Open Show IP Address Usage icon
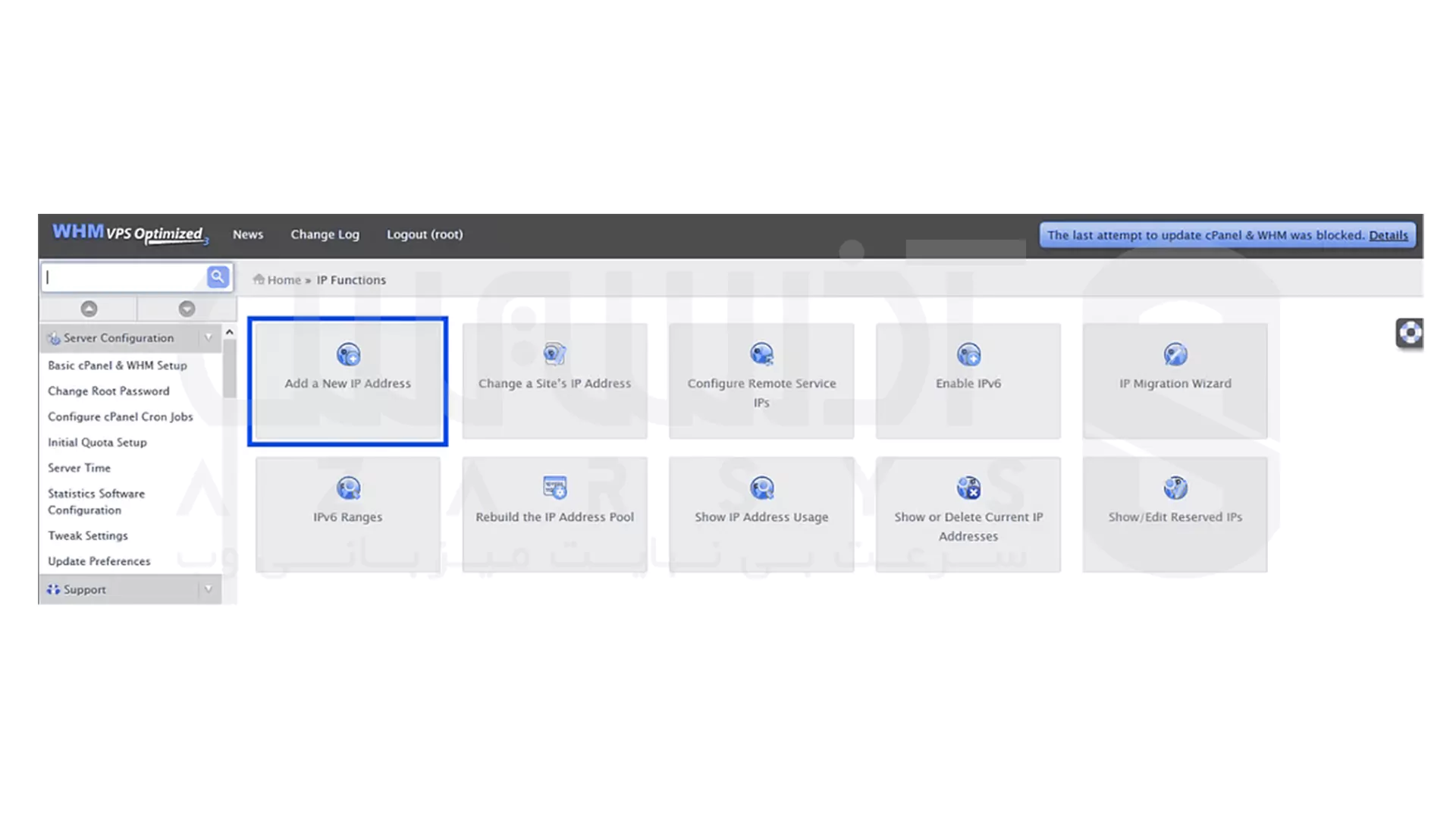 [x=761, y=488]
